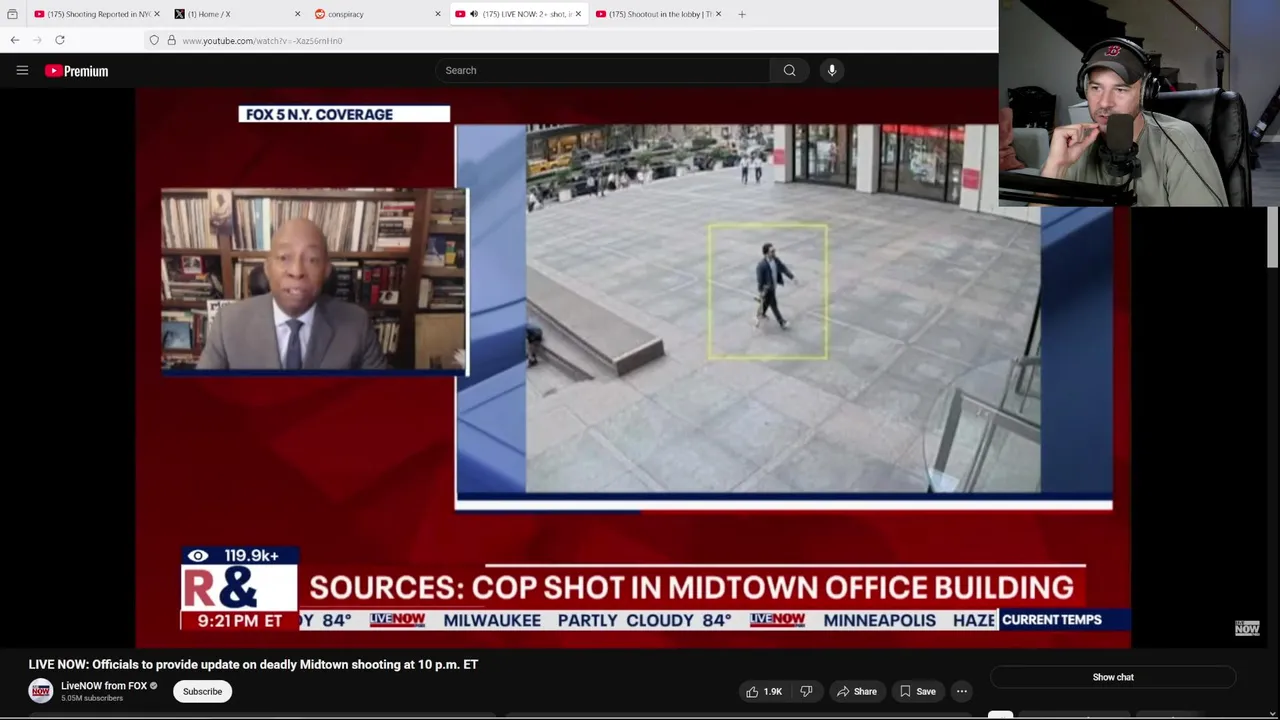This screenshot has width=1280, height=720.
Task: Open Firefox tab list view icon
Action: tap(12, 14)
